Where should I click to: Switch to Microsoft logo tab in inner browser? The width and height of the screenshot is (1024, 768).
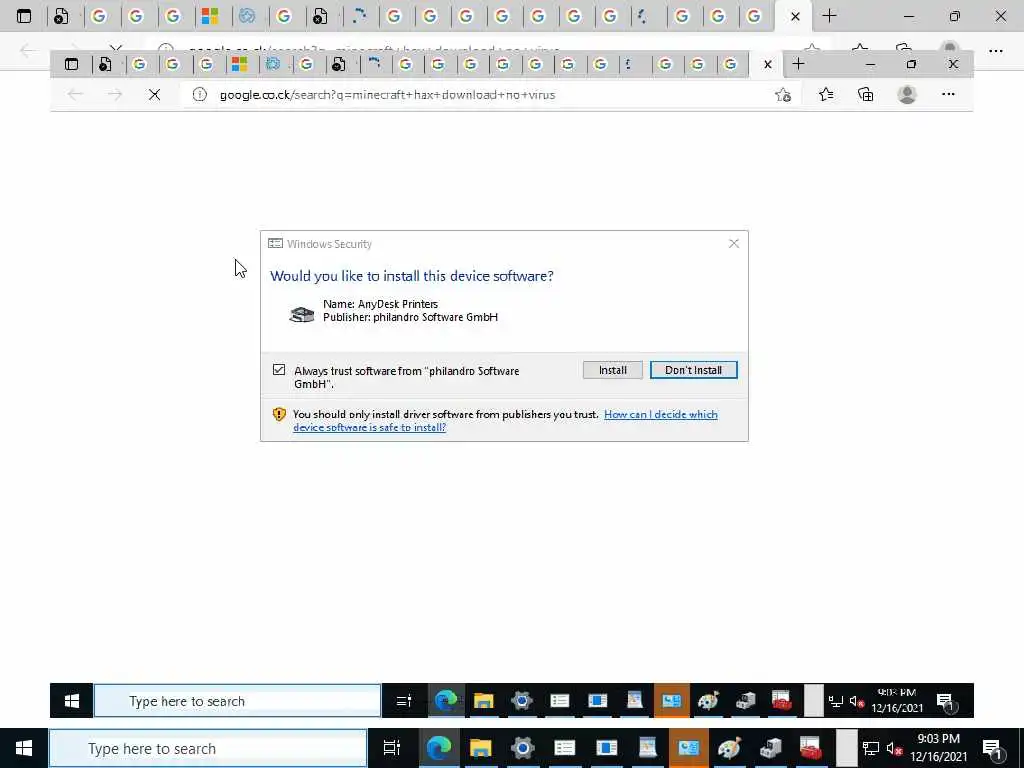pyautogui.click(x=240, y=64)
